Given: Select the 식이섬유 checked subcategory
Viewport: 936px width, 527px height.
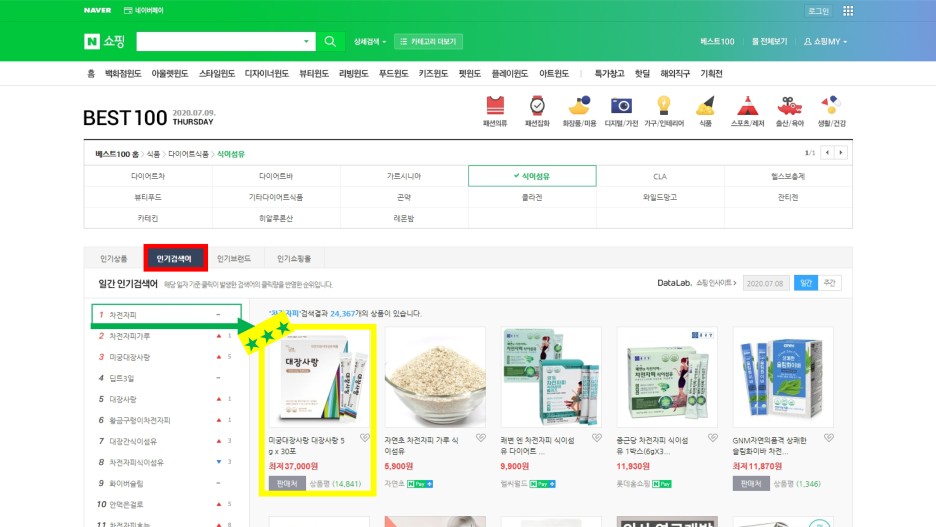Looking at the screenshot, I should click(x=532, y=176).
